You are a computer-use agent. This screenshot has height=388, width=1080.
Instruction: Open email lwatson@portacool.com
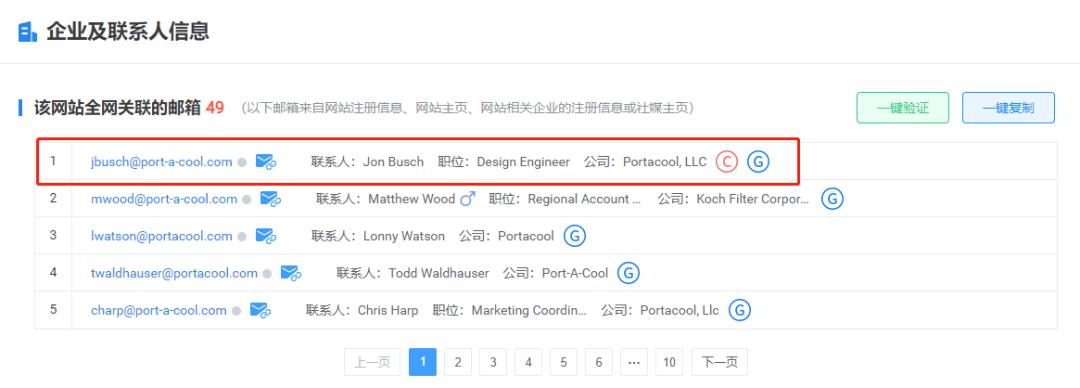pyautogui.click(x=161, y=236)
